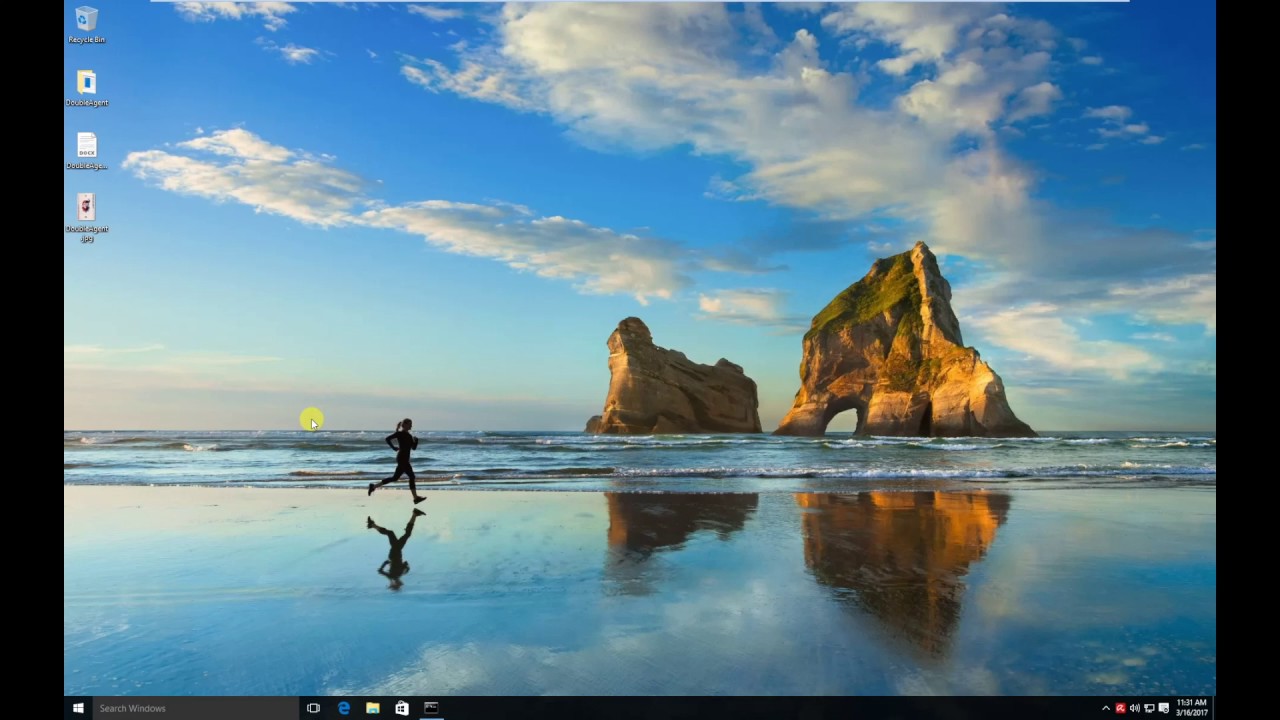Image resolution: width=1280 pixels, height=720 pixels.
Task: Open the Windows Store taskbar icon
Action: (401, 708)
